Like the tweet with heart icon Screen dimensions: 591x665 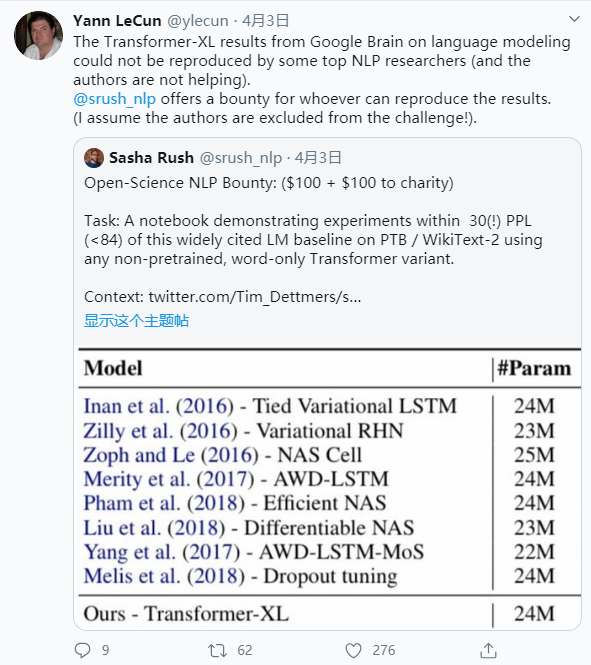[x=353, y=650]
